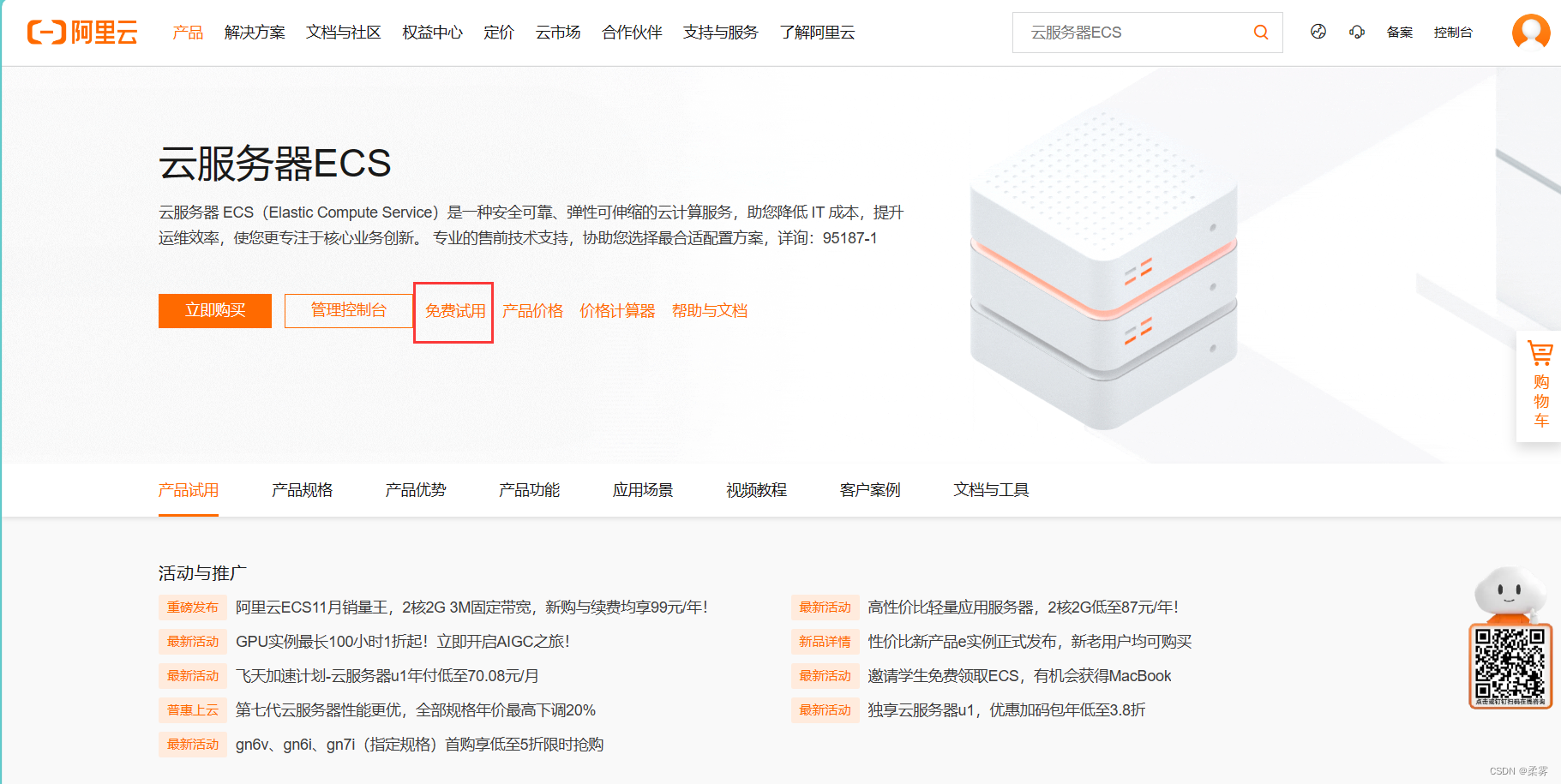Open the 第七代云服务器性能更优 link
Image resolution: width=1561 pixels, height=784 pixels.
pos(416,710)
